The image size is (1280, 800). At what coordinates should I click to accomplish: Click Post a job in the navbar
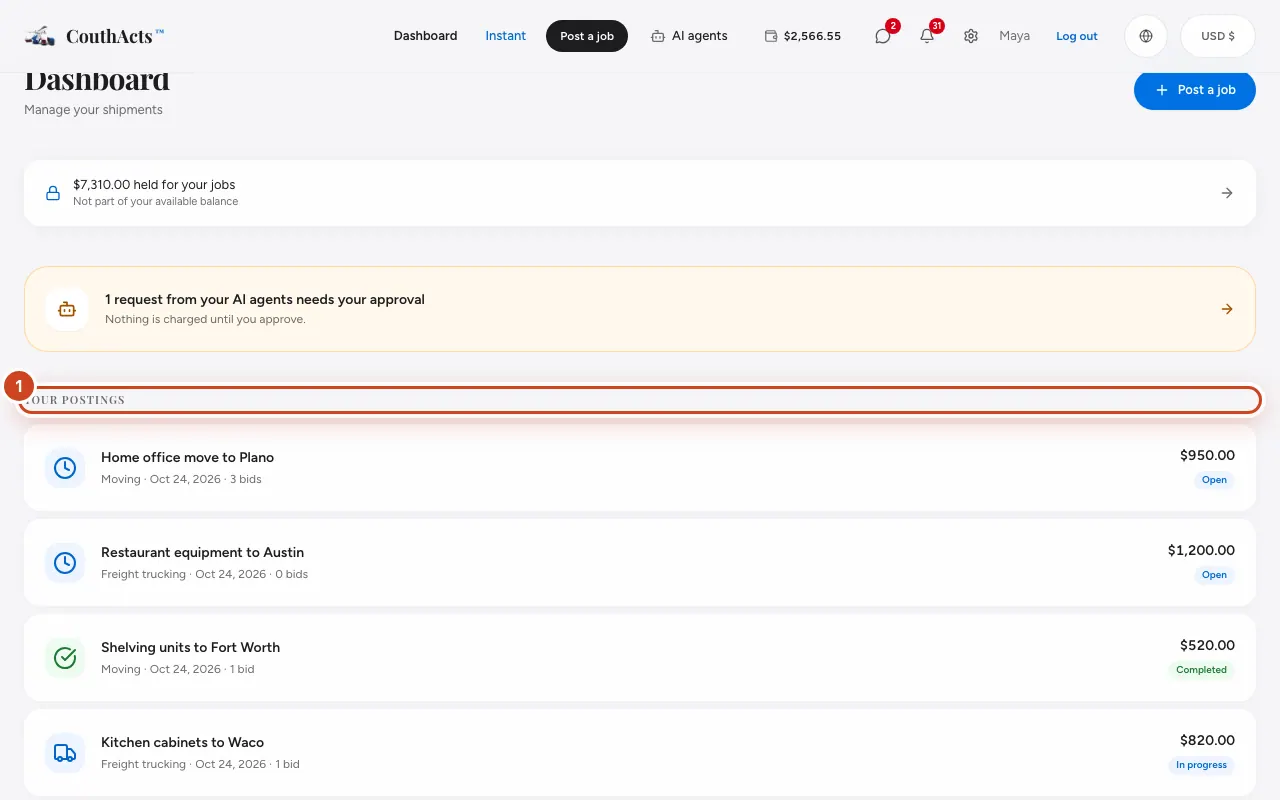pyautogui.click(x=587, y=36)
